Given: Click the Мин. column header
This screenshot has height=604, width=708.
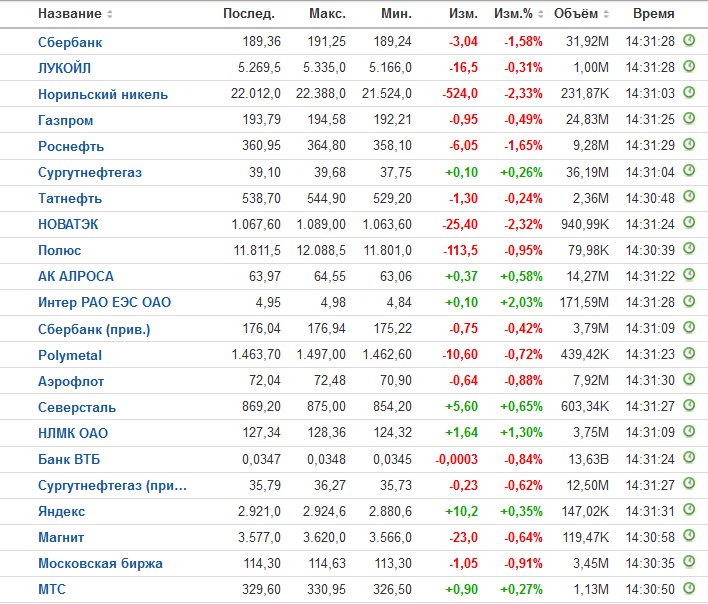Looking at the screenshot, I should [x=396, y=14].
